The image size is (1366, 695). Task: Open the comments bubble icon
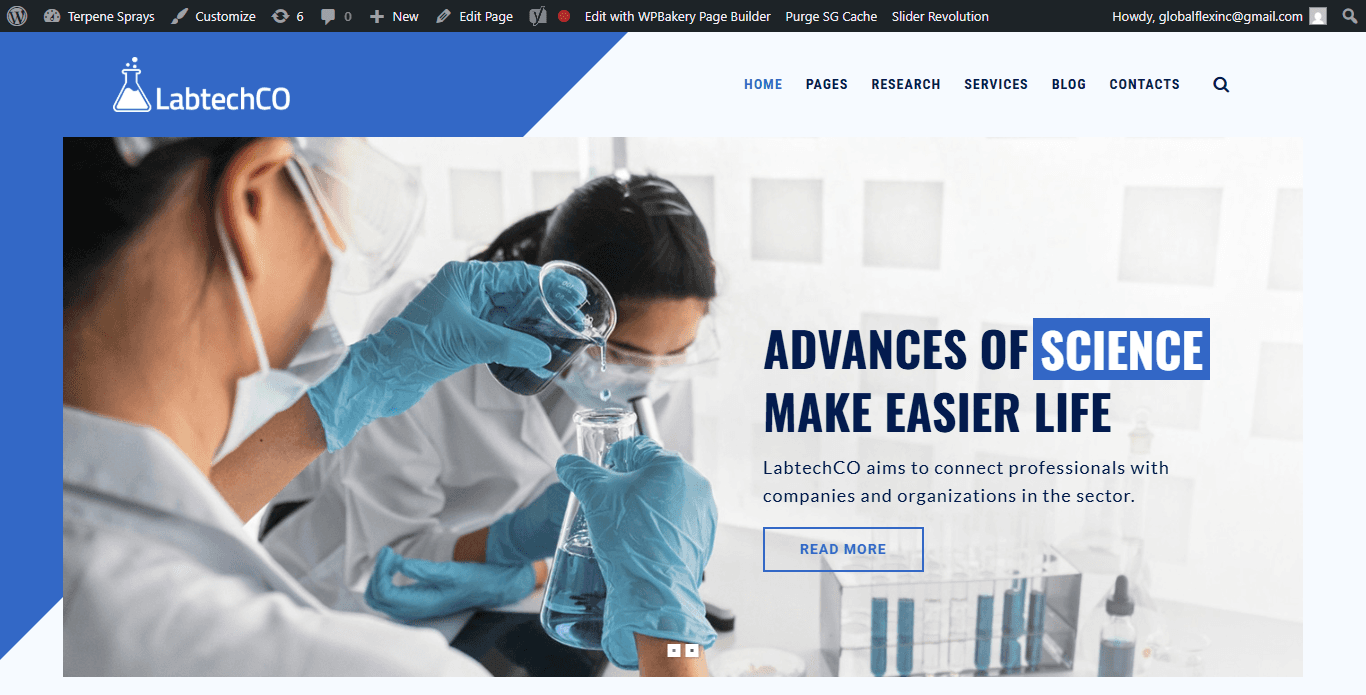click(x=328, y=16)
